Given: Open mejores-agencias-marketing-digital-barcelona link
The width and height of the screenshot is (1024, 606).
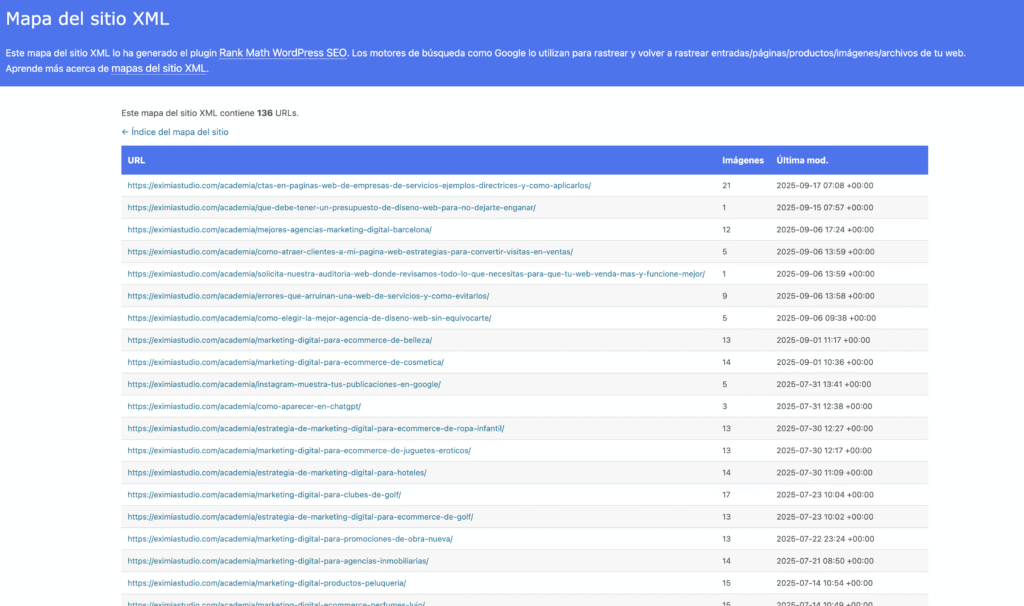Looking at the screenshot, I should [279, 229].
